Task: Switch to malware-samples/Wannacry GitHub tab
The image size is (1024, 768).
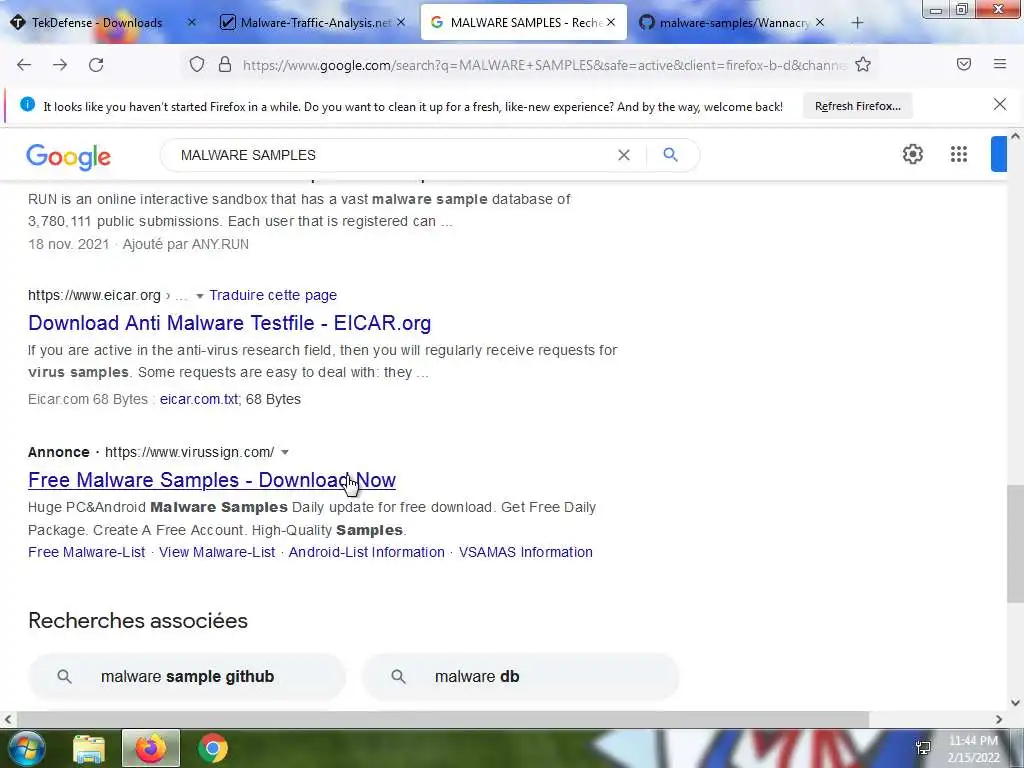Action: point(734,22)
